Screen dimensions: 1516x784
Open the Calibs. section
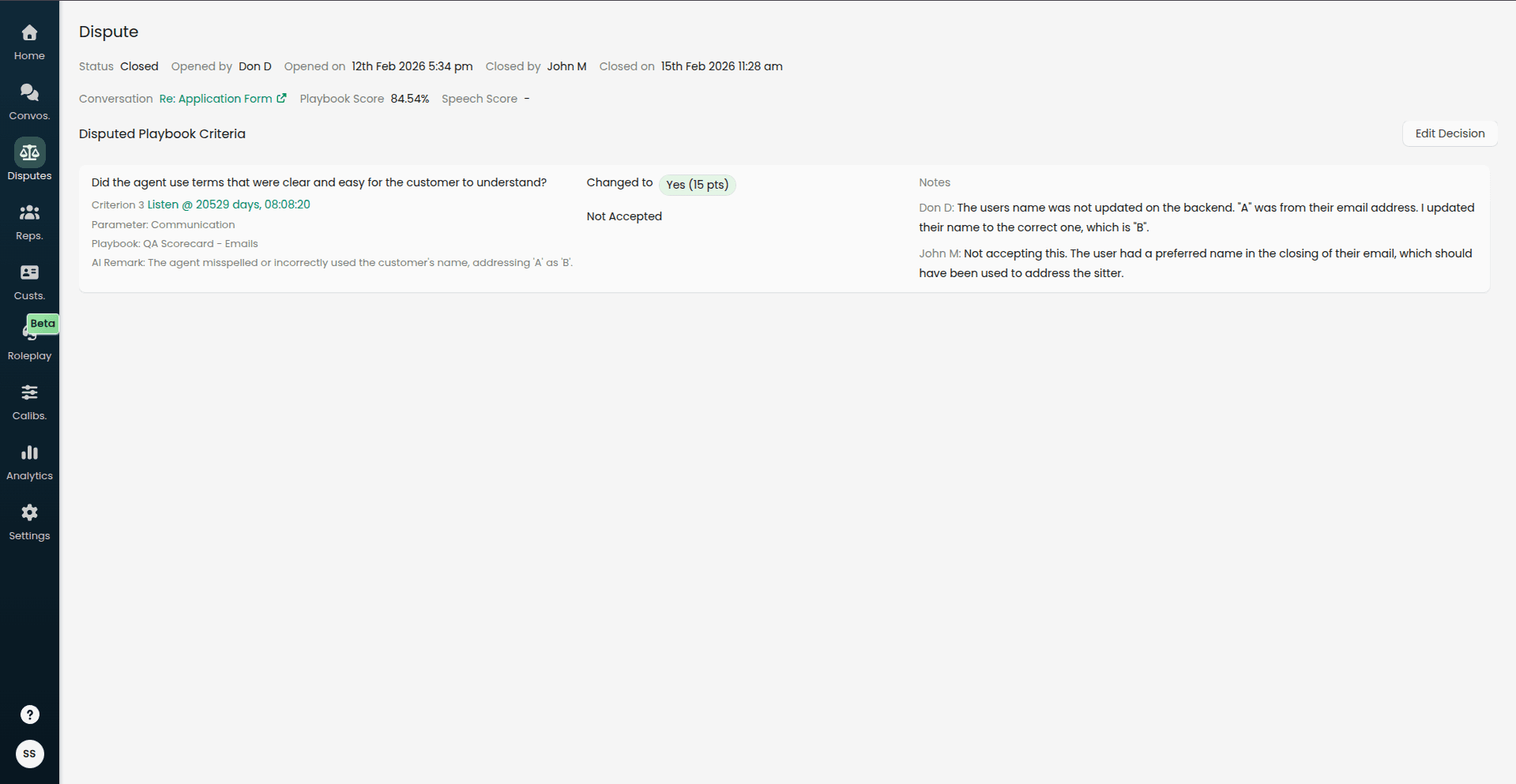coord(29,401)
